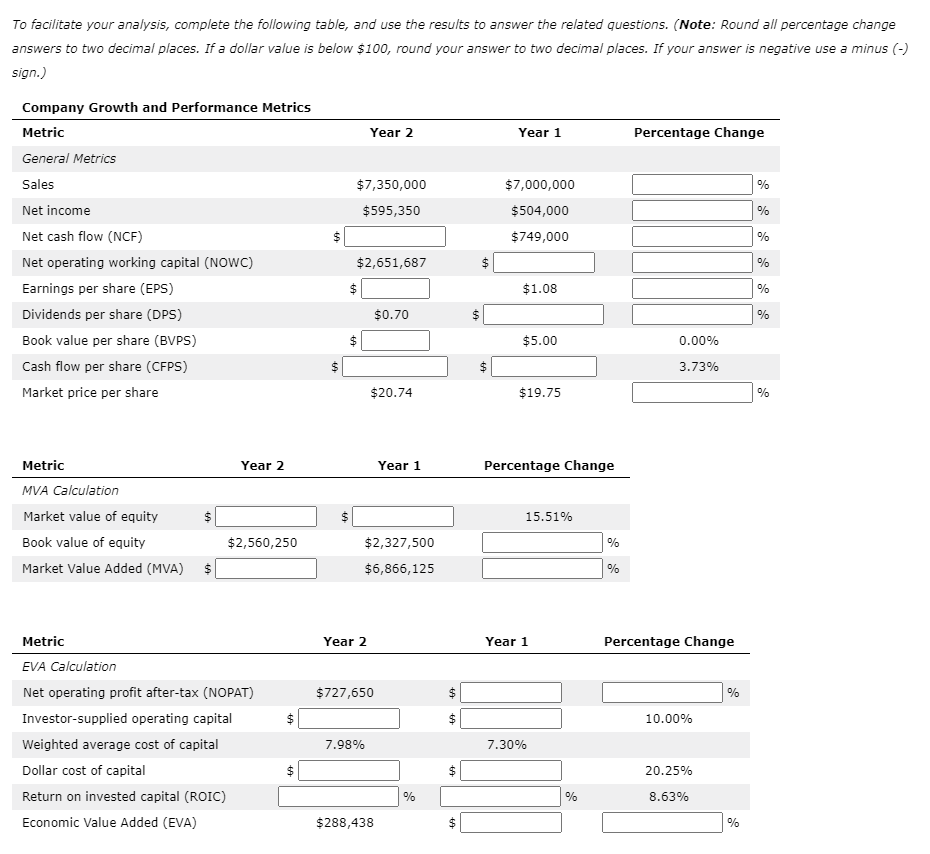930x854 pixels.
Task: Click the EPS percentage change input box
Action: click(x=691, y=288)
